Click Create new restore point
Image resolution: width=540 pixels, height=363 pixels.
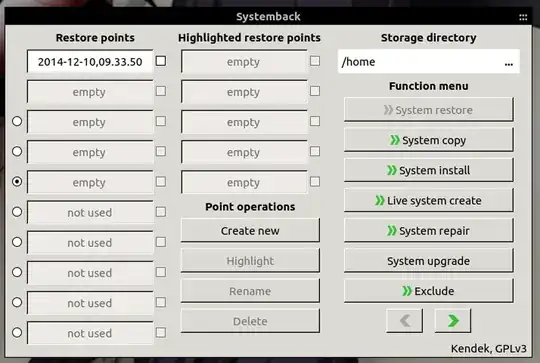click(250, 230)
